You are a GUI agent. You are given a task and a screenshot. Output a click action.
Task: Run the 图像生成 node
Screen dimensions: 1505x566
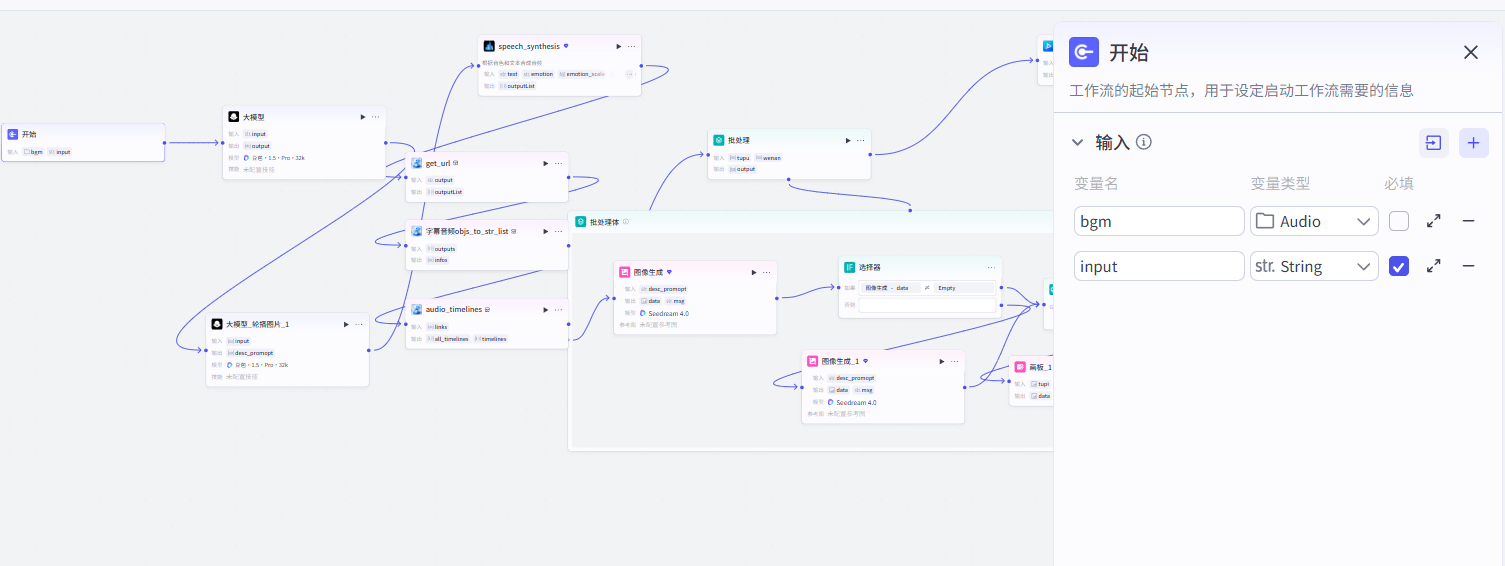click(x=754, y=272)
